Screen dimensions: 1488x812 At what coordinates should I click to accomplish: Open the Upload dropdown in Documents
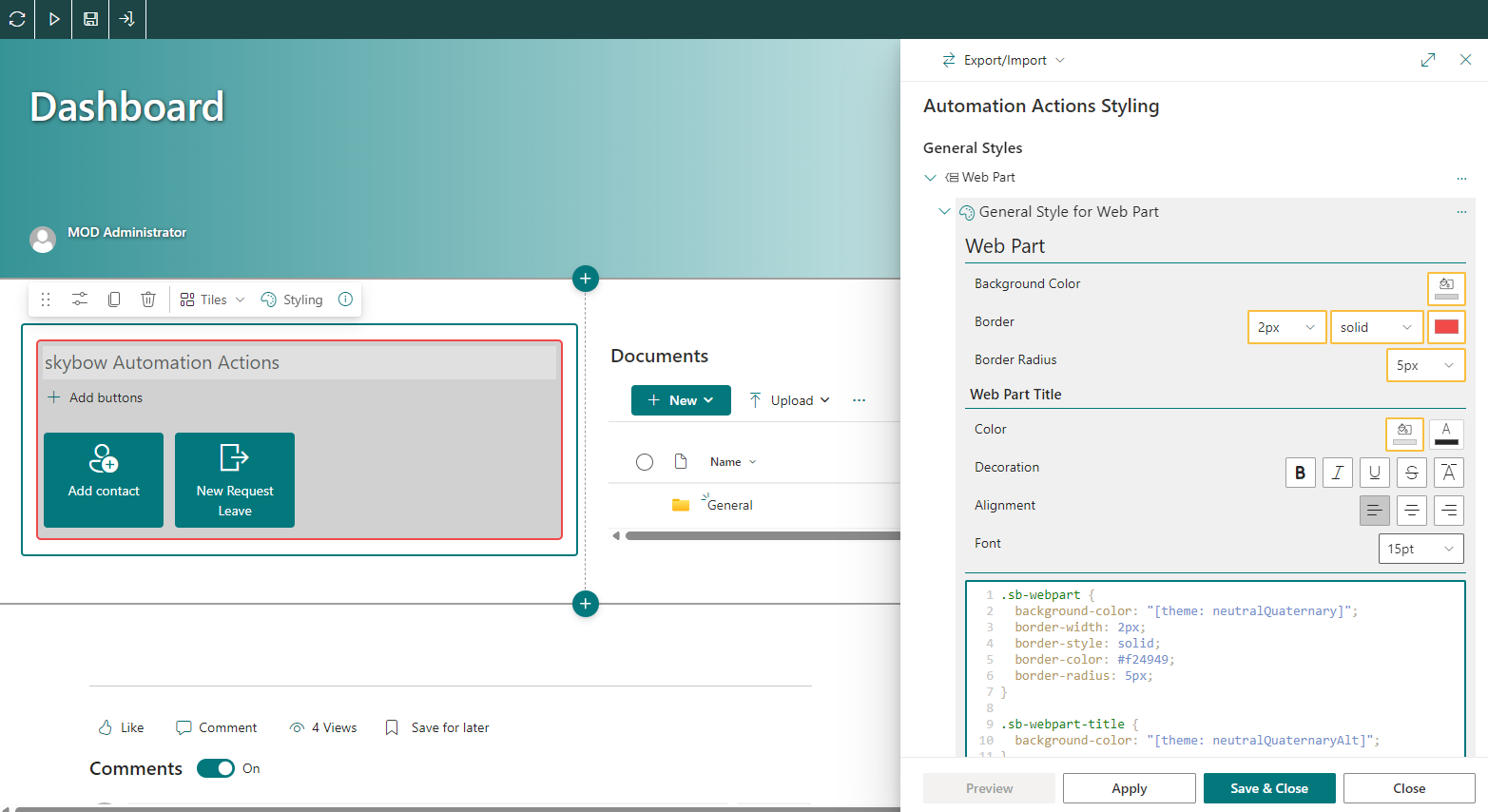(790, 400)
